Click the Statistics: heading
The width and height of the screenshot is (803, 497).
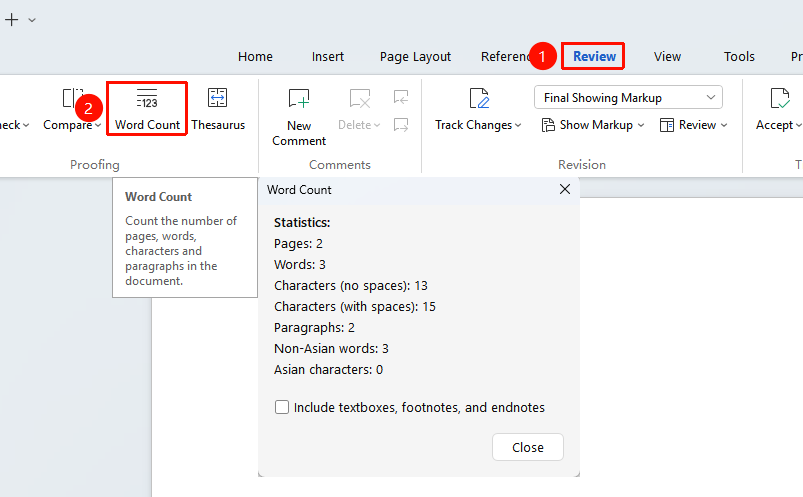point(302,222)
